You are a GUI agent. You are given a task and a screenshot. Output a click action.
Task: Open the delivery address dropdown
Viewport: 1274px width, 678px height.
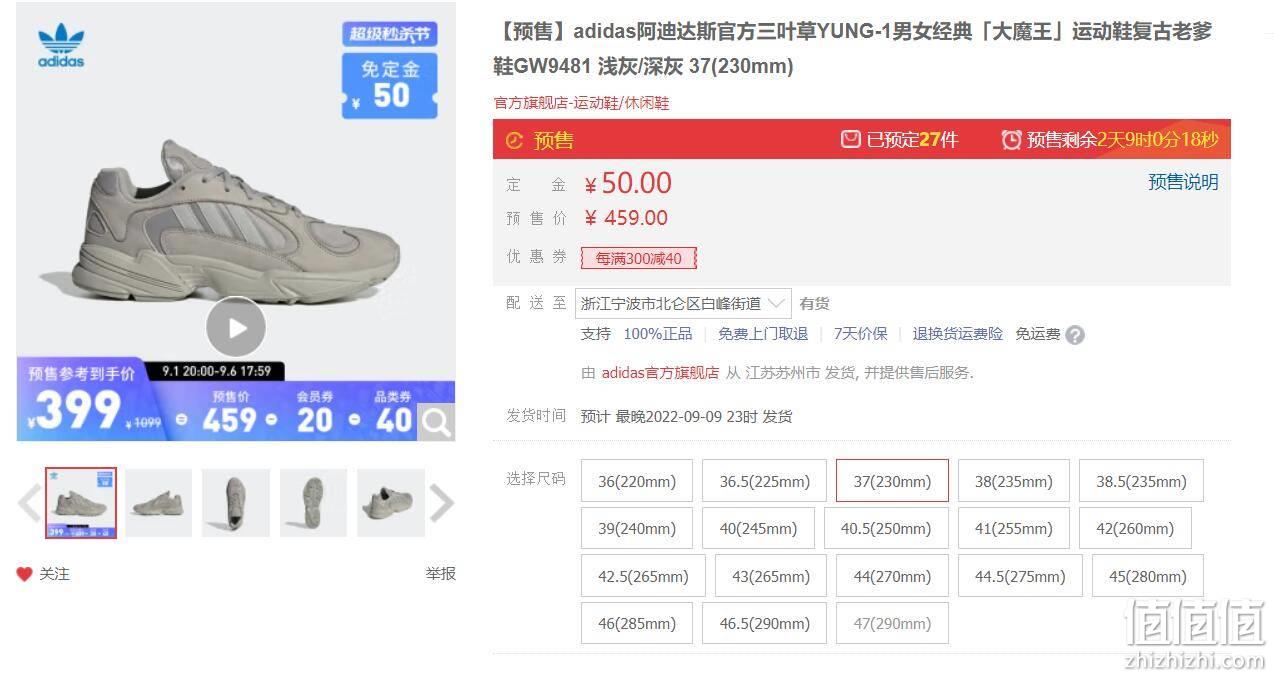point(685,303)
